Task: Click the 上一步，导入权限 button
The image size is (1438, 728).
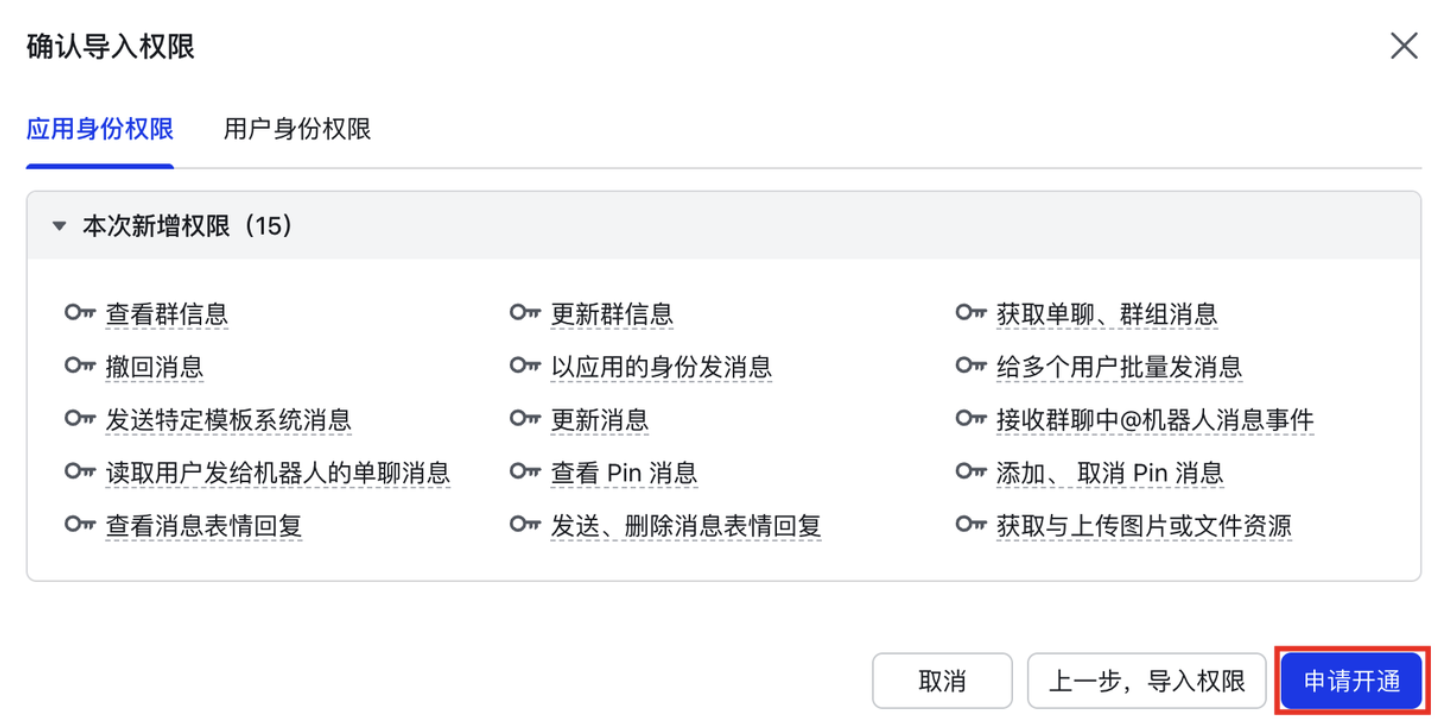Action: [1146, 680]
